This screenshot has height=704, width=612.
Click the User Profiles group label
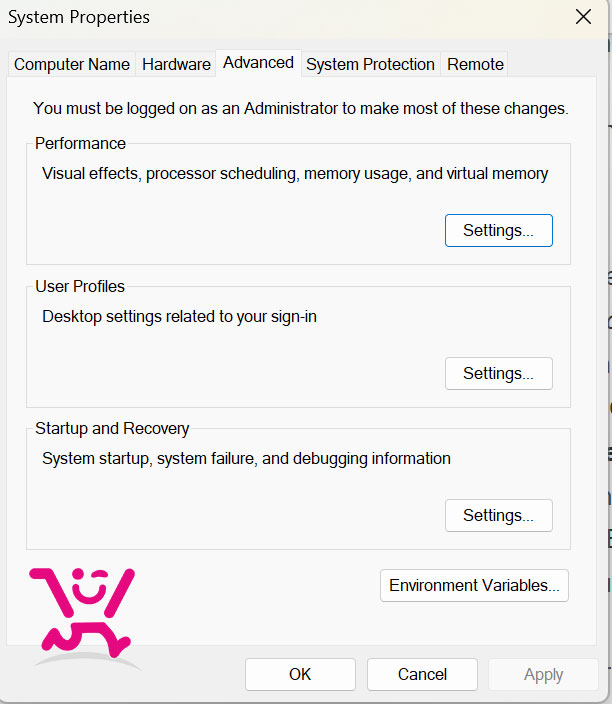pyautogui.click(x=80, y=286)
